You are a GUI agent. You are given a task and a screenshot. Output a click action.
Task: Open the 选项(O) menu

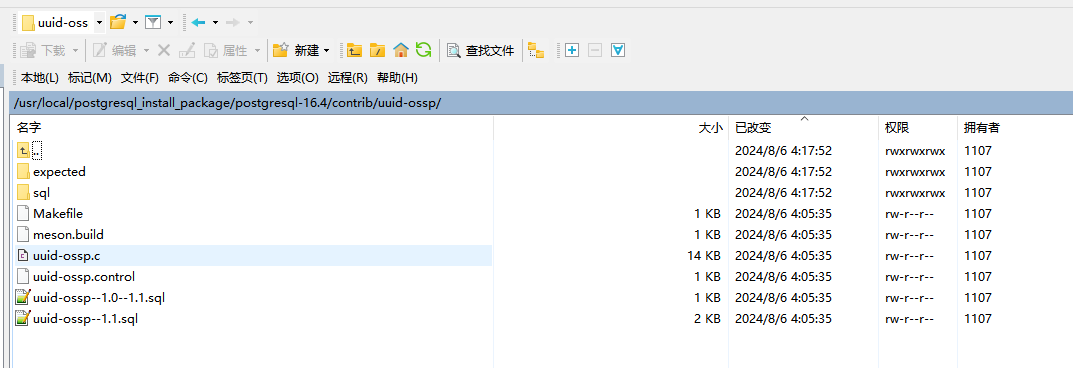pyautogui.click(x=298, y=77)
